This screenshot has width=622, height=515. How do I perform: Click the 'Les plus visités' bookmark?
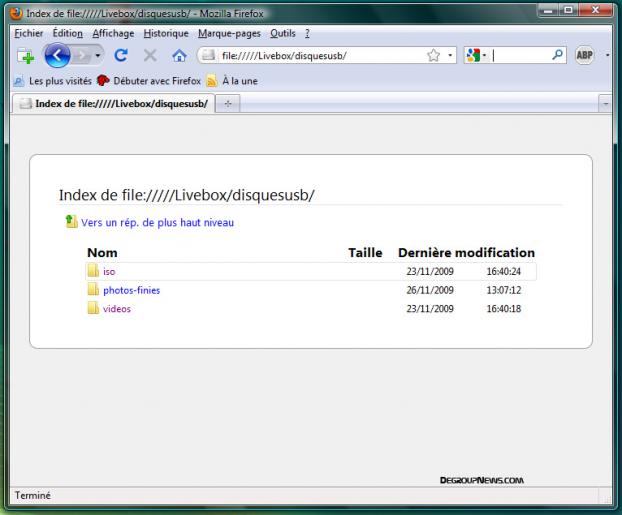tap(59, 81)
